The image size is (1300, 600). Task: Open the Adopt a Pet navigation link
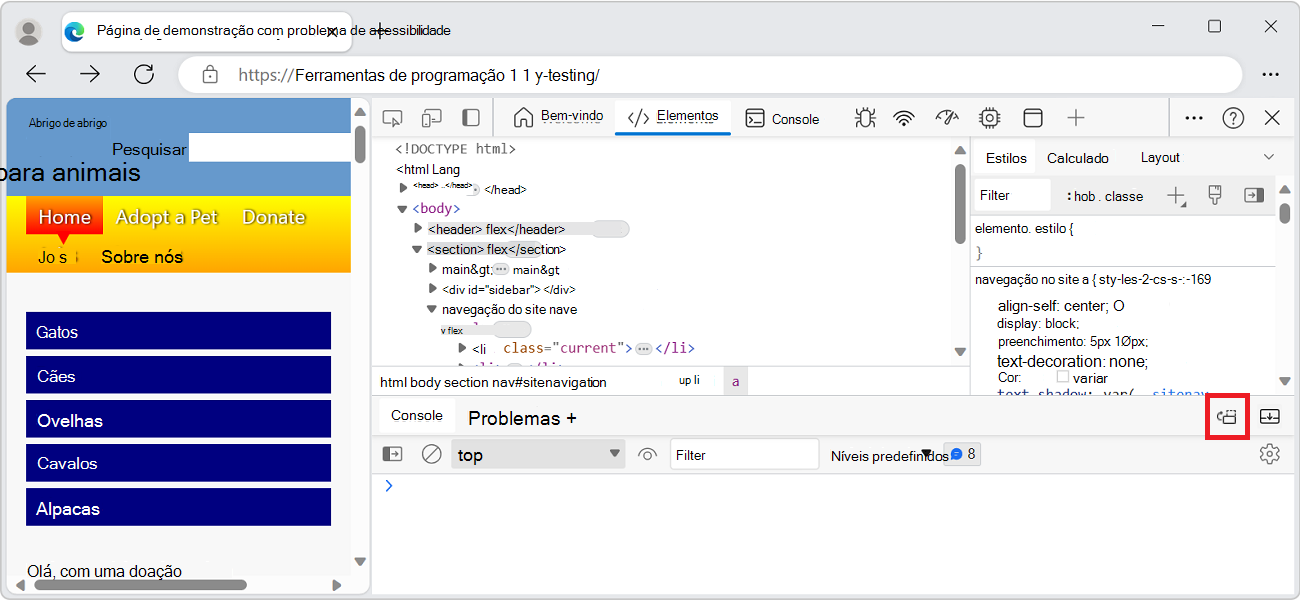click(x=166, y=216)
